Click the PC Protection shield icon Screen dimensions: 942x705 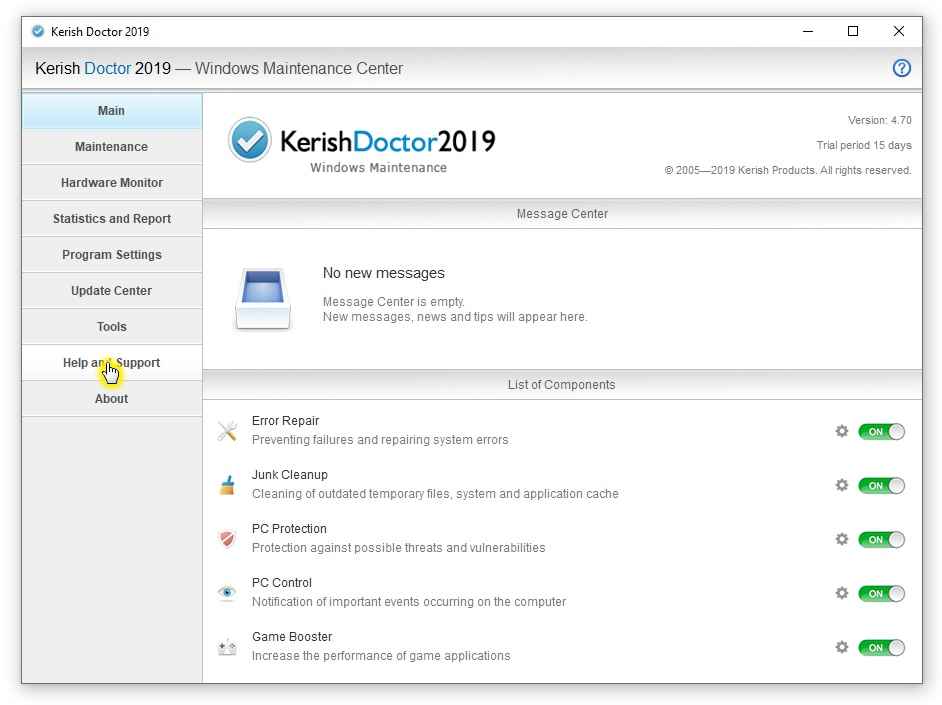228,539
